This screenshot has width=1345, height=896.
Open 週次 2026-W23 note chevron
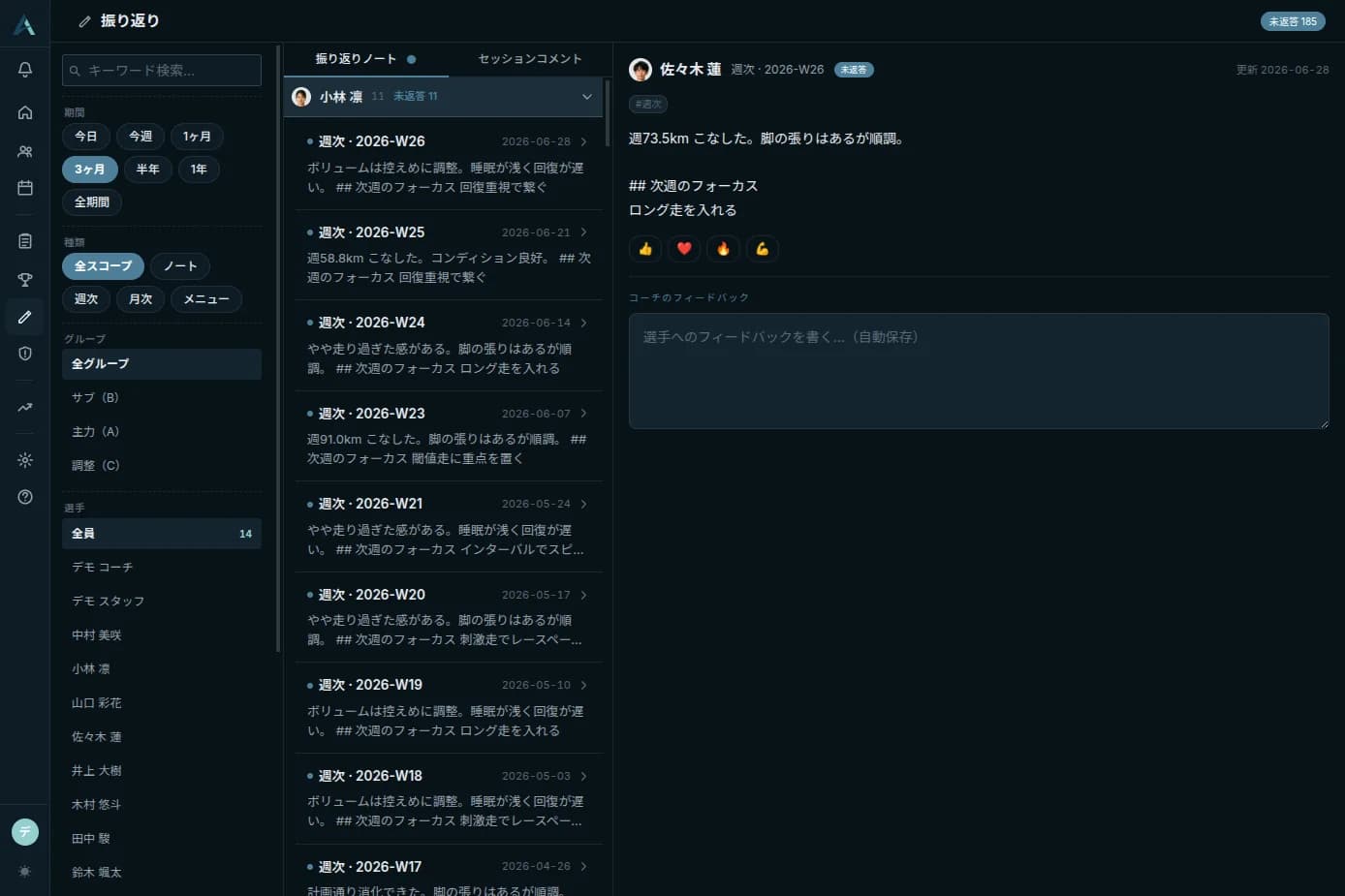(x=583, y=414)
